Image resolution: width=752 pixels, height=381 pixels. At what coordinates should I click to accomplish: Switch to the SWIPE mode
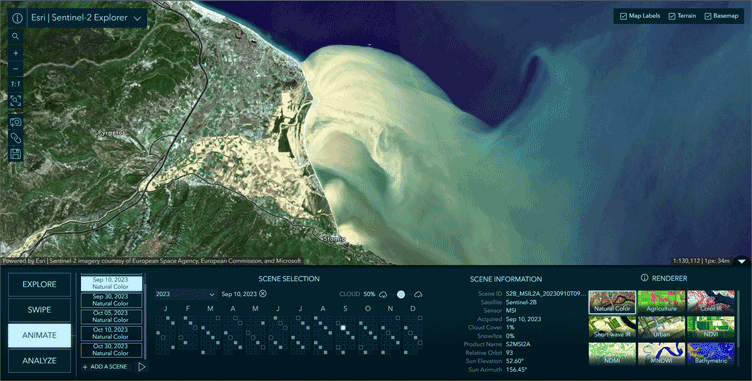pyautogui.click(x=39, y=310)
